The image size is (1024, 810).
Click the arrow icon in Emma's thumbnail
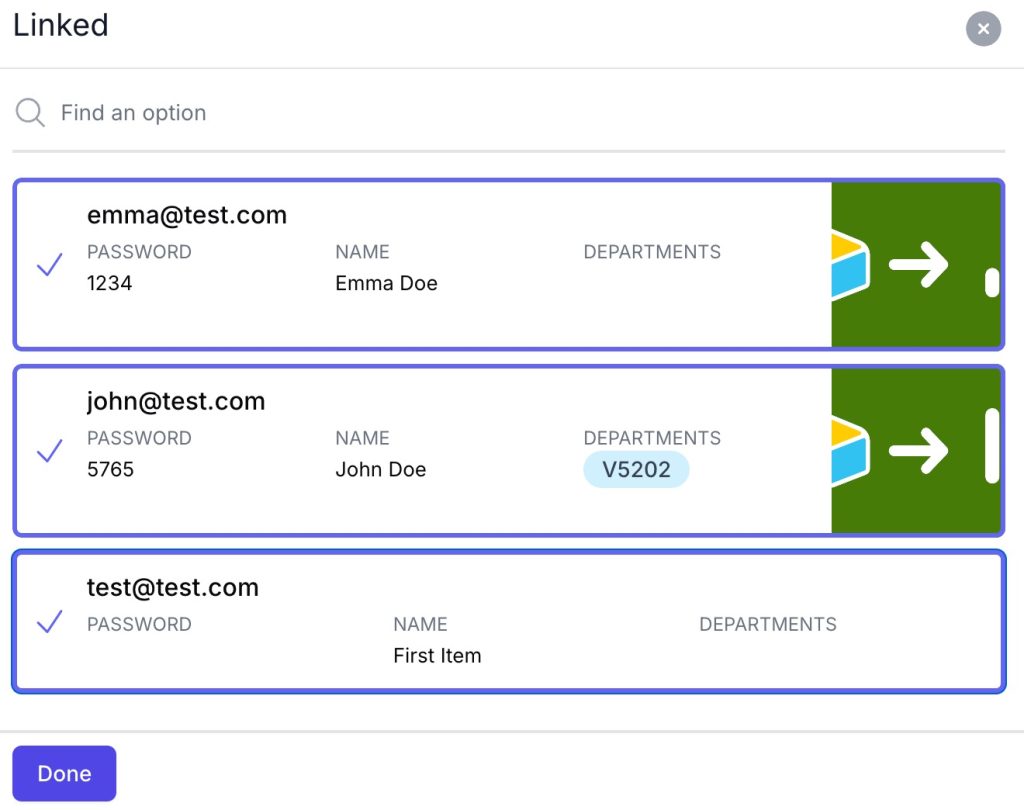coord(918,266)
